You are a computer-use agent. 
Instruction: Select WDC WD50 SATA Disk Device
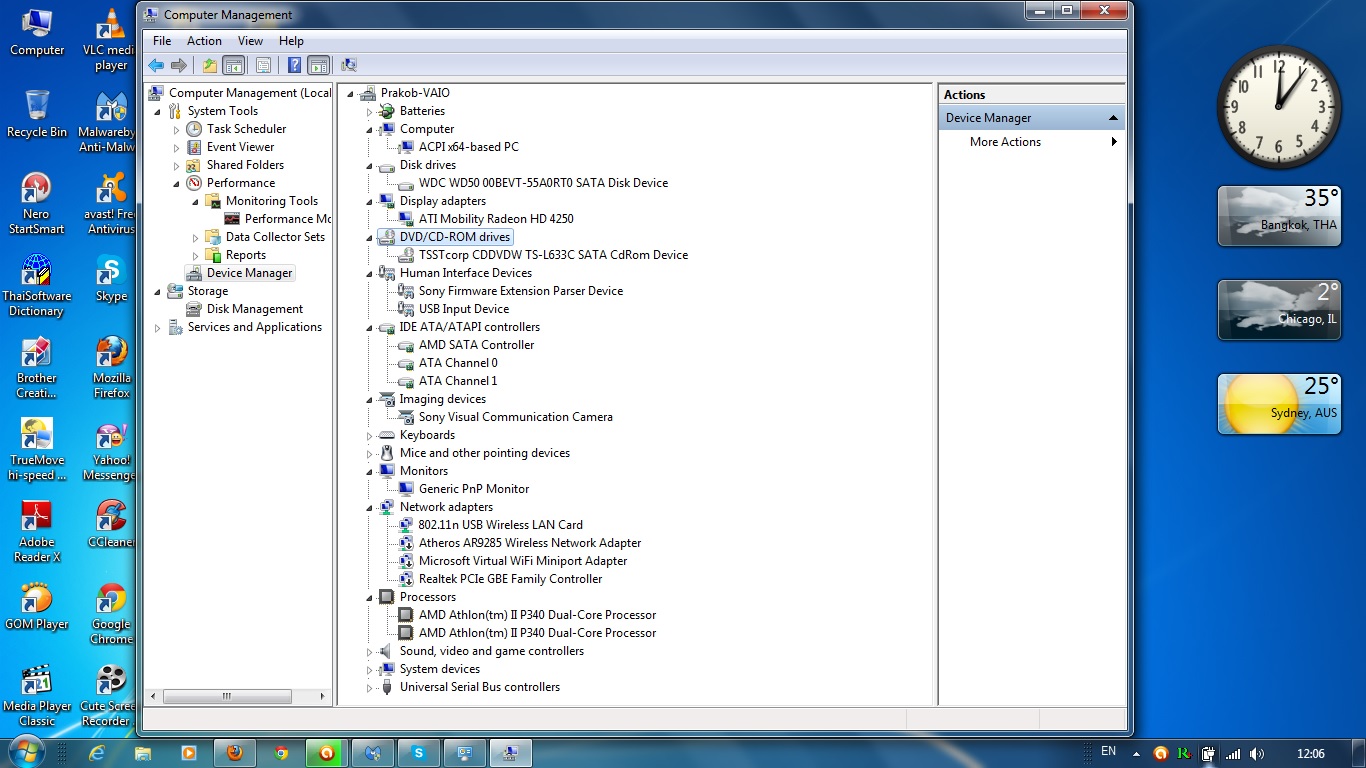[x=543, y=183]
